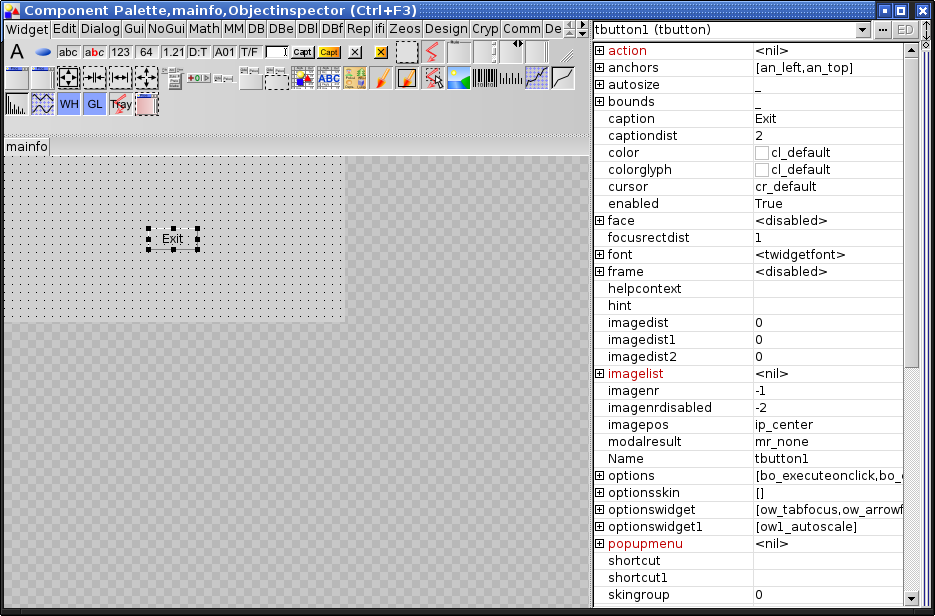Select the orange X checkbox component
Viewport: 935px width, 616px height.
pyautogui.click(x=381, y=52)
